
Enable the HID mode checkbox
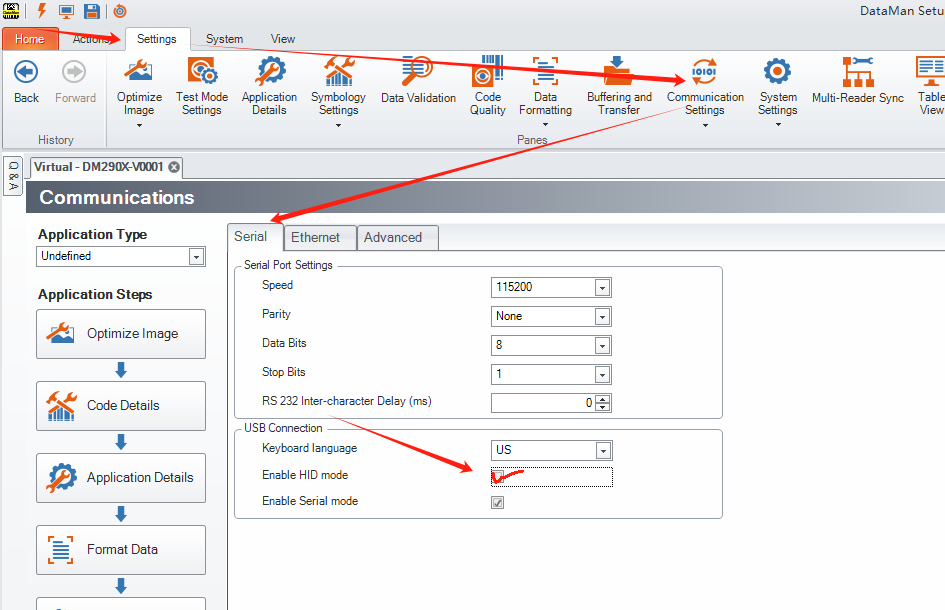tap(497, 475)
